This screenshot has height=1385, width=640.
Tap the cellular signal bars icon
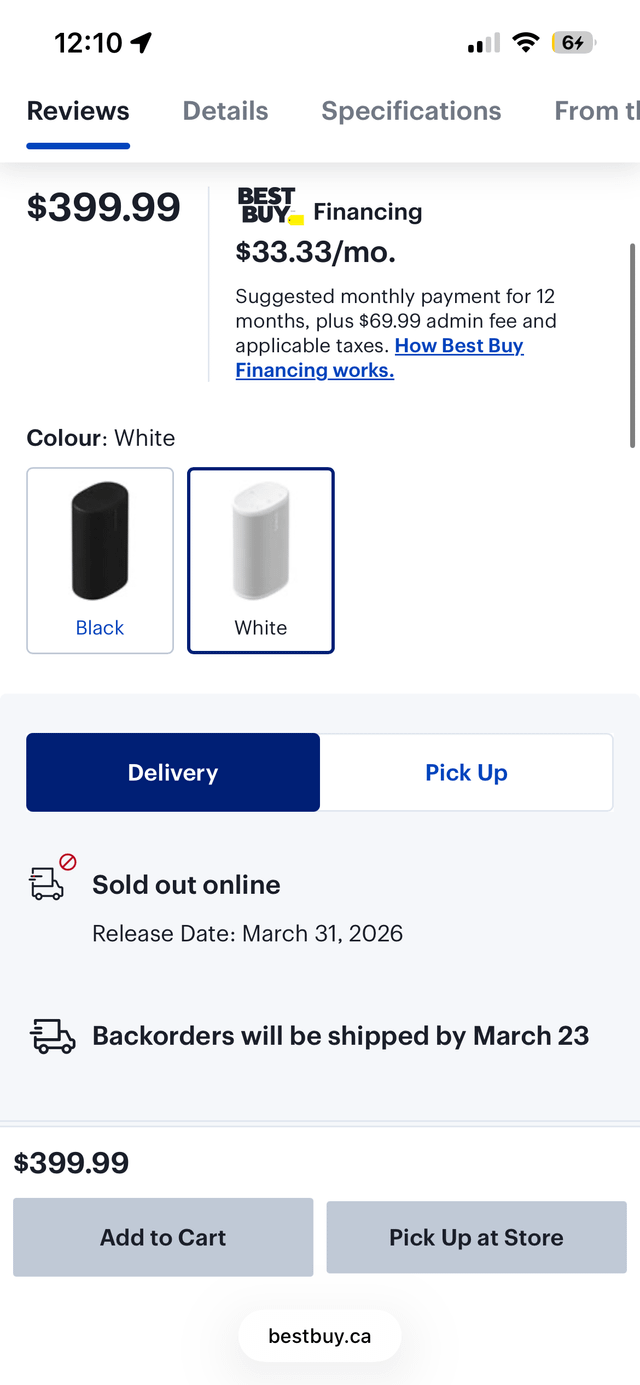coord(483,43)
